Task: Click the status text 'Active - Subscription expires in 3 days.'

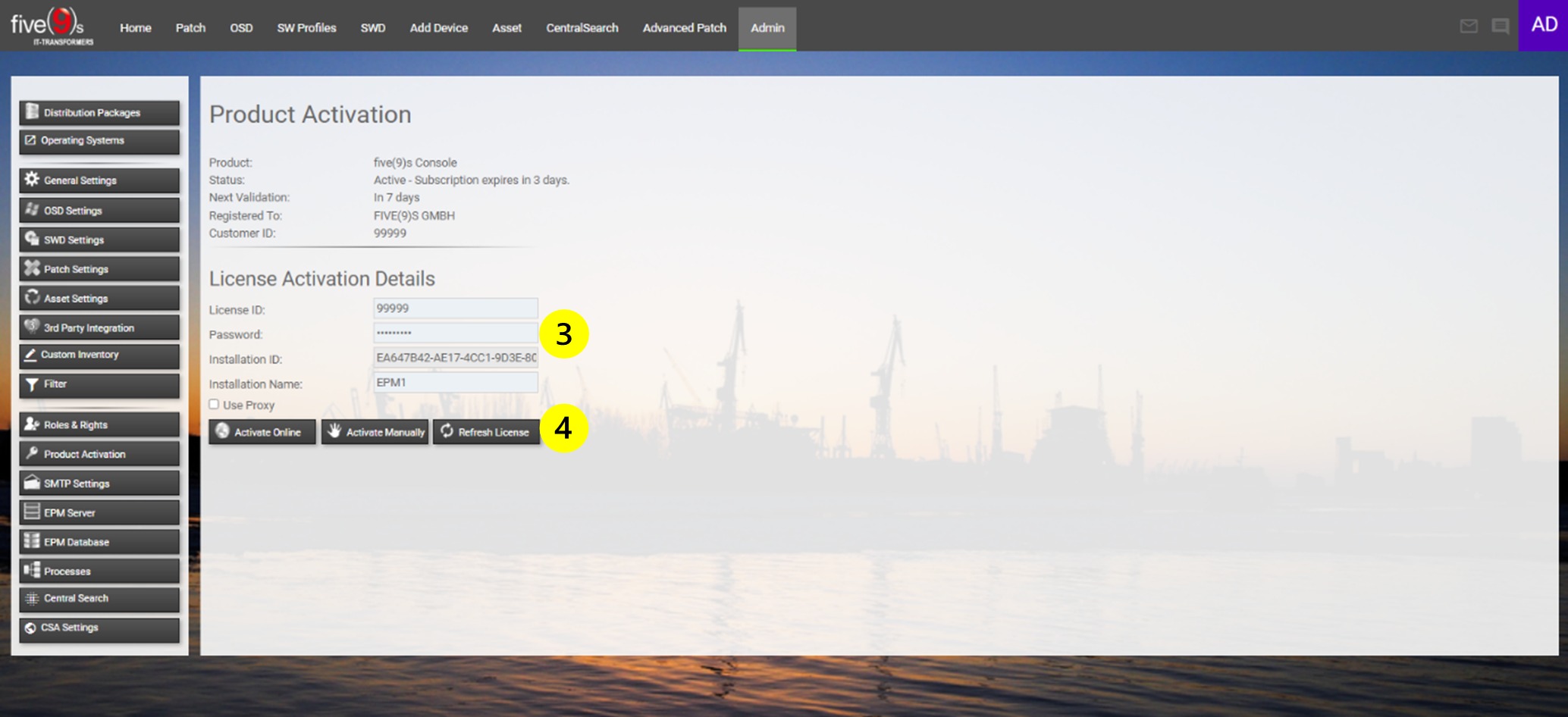Action: coord(472,180)
